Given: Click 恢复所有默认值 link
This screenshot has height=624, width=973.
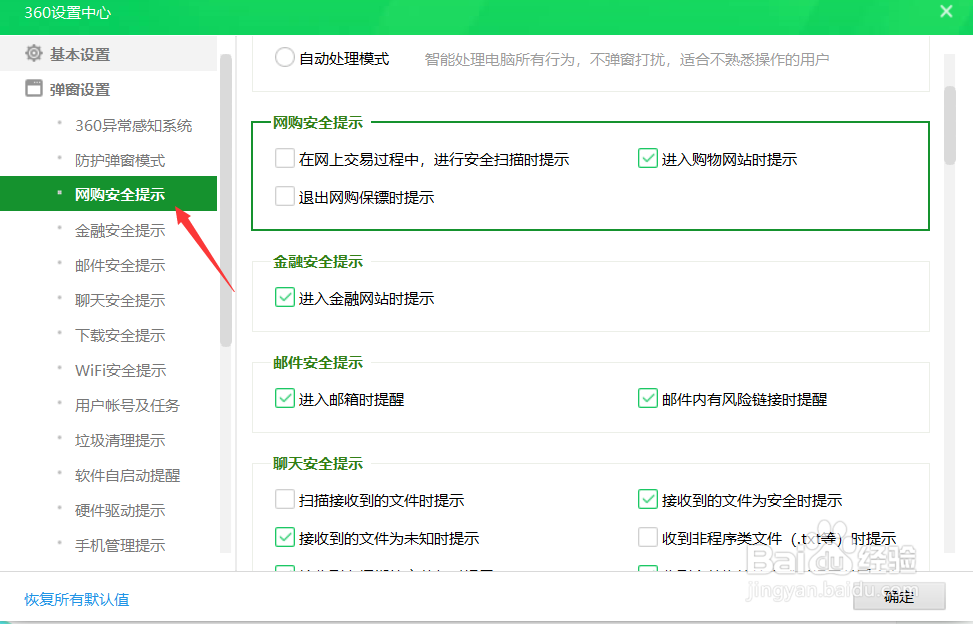Looking at the screenshot, I should click(x=77, y=599).
